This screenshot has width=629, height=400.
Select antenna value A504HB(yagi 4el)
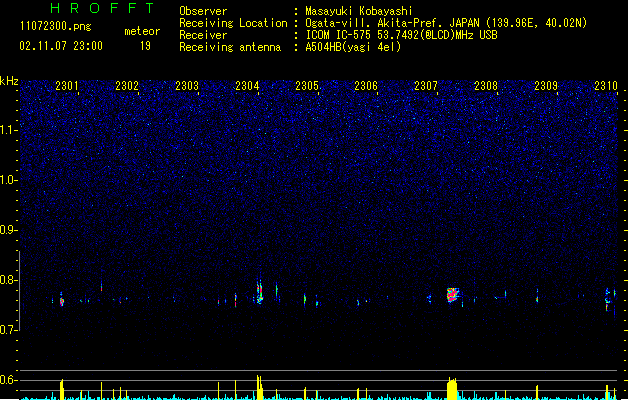353,47
